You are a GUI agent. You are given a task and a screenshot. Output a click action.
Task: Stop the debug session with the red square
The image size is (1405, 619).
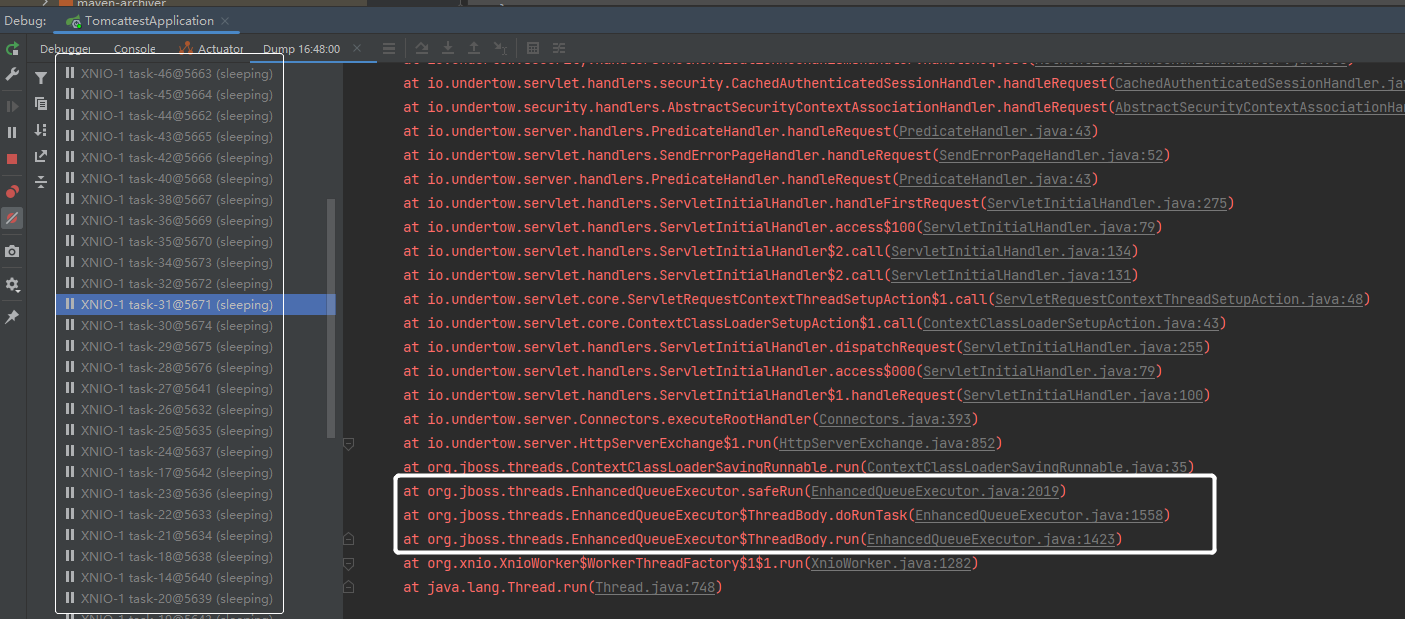(12, 159)
